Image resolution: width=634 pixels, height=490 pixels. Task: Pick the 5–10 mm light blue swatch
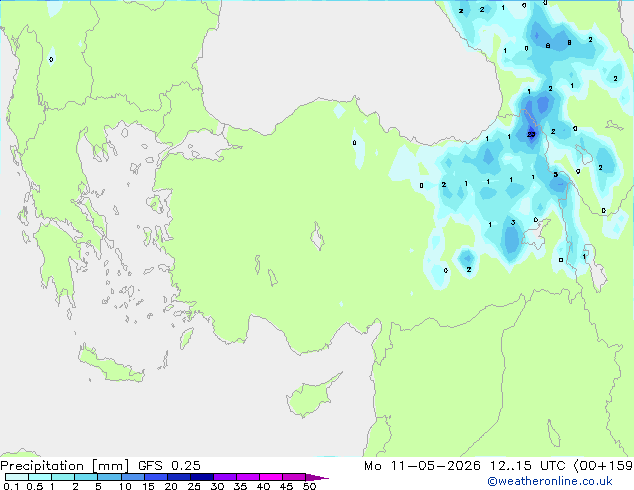[109, 477]
